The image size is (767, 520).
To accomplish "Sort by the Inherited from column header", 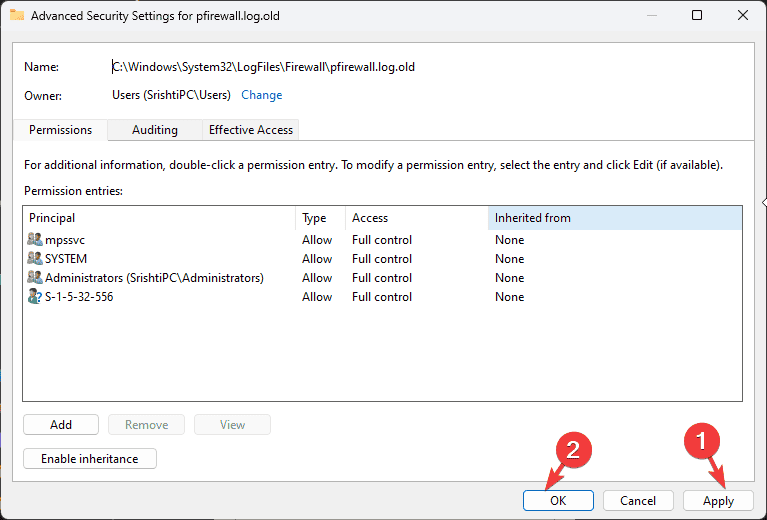I will [615, 218].
